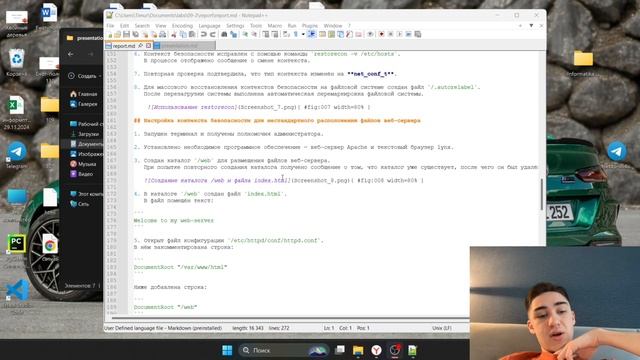Open the Function List panel icon
Viewport: 640px width, 360px height.
(350, 34)
